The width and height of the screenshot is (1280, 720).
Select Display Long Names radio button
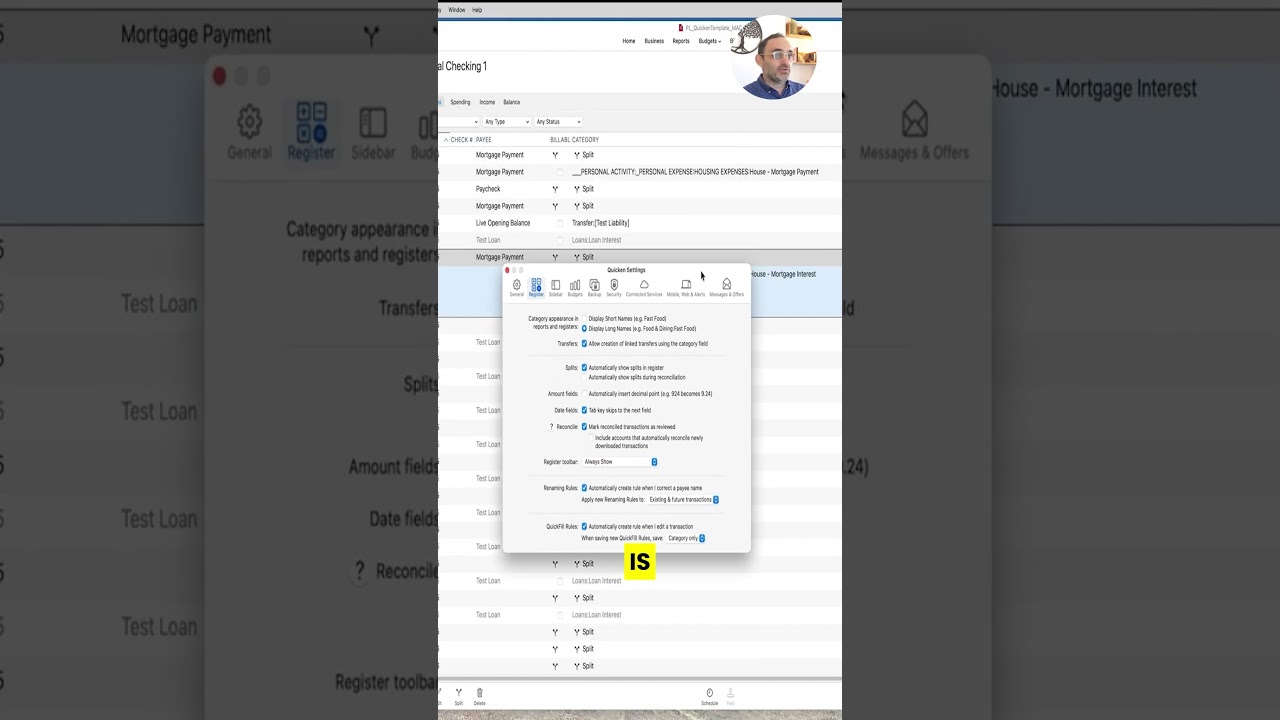tap(584, 328)
